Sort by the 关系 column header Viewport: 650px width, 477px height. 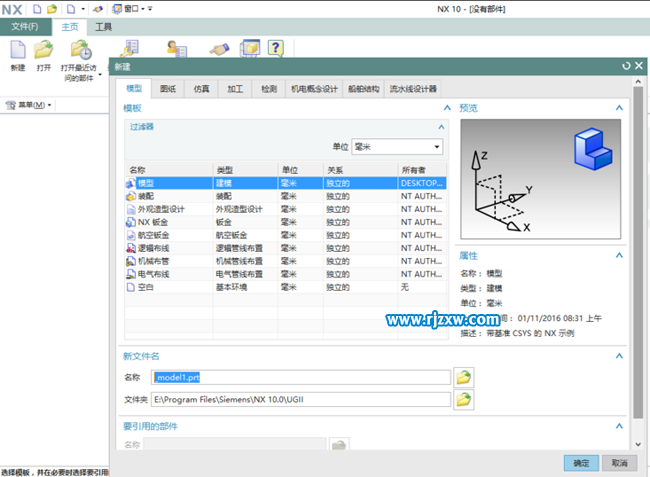361,170
